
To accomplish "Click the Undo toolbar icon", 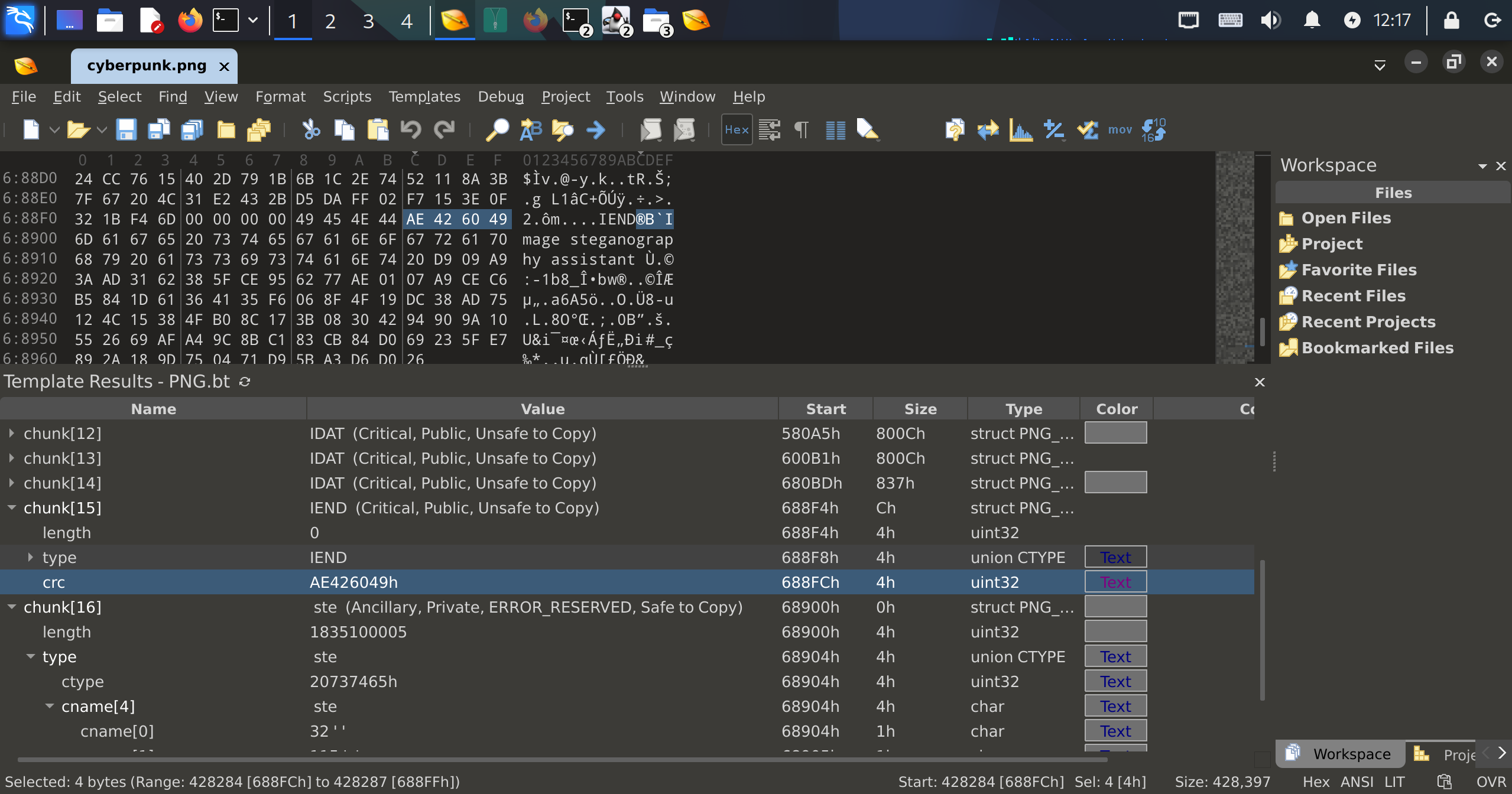I will pyautogui.click(x=411, y=129).
